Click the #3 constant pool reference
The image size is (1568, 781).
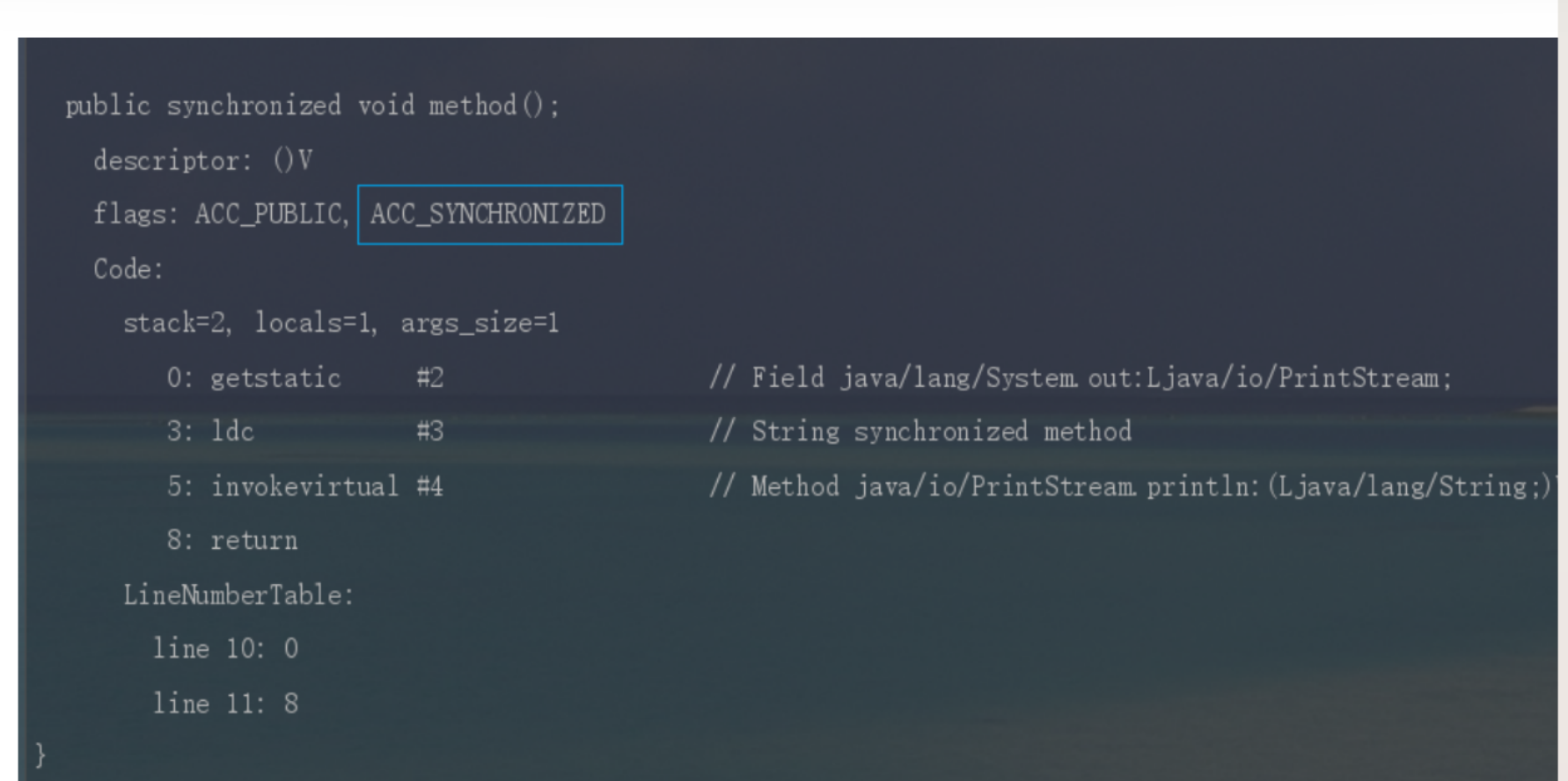click(x=430, y=432)
